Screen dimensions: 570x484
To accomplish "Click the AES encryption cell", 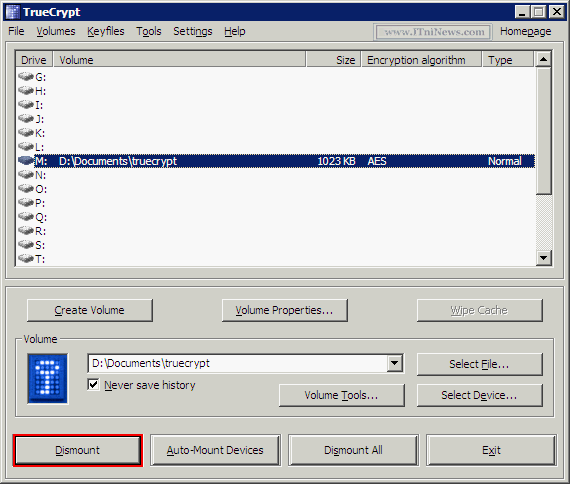I will click(x=377, y=161).
